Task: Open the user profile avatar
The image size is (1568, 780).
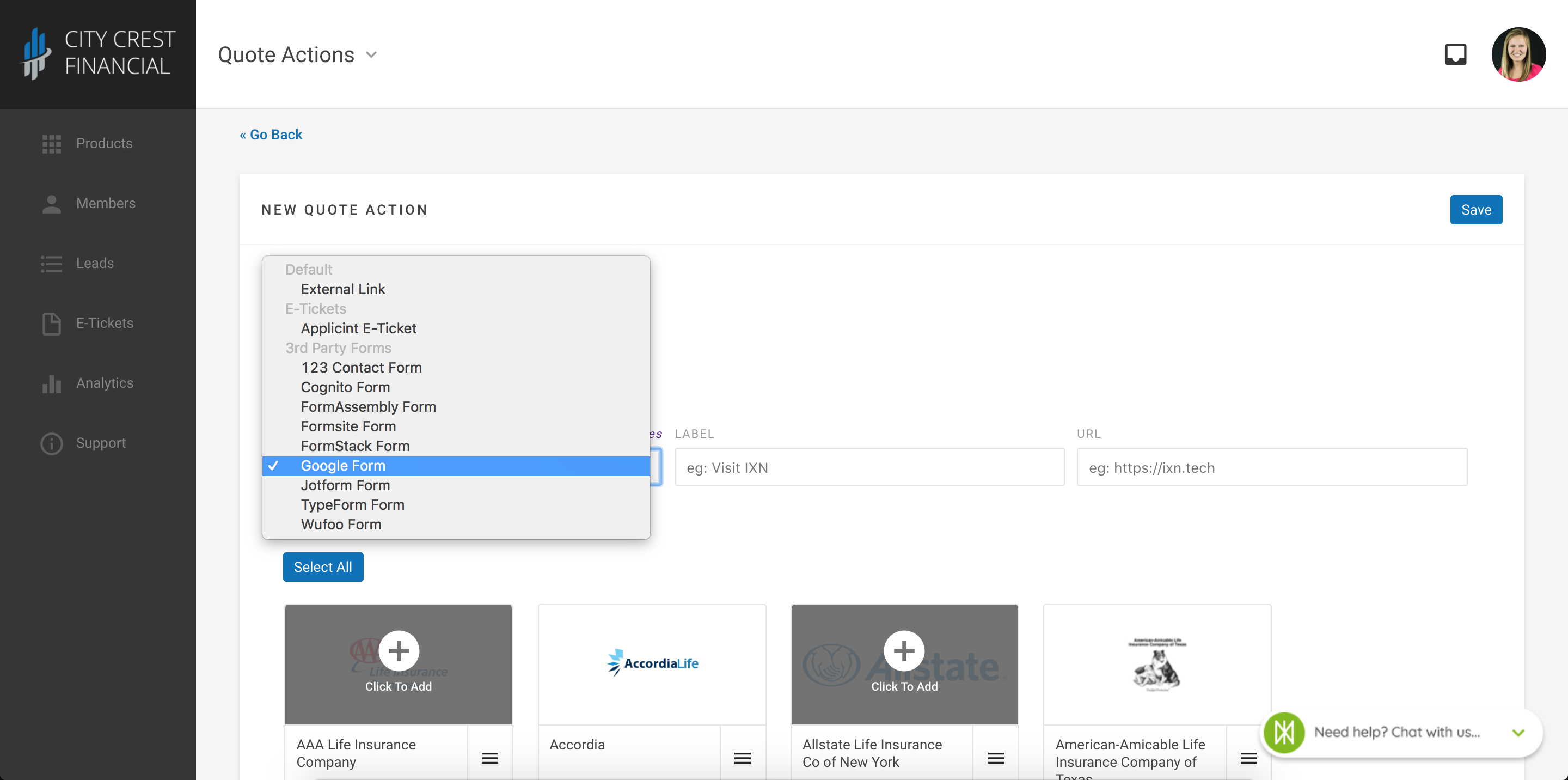Action: (x=1518, y=54)
